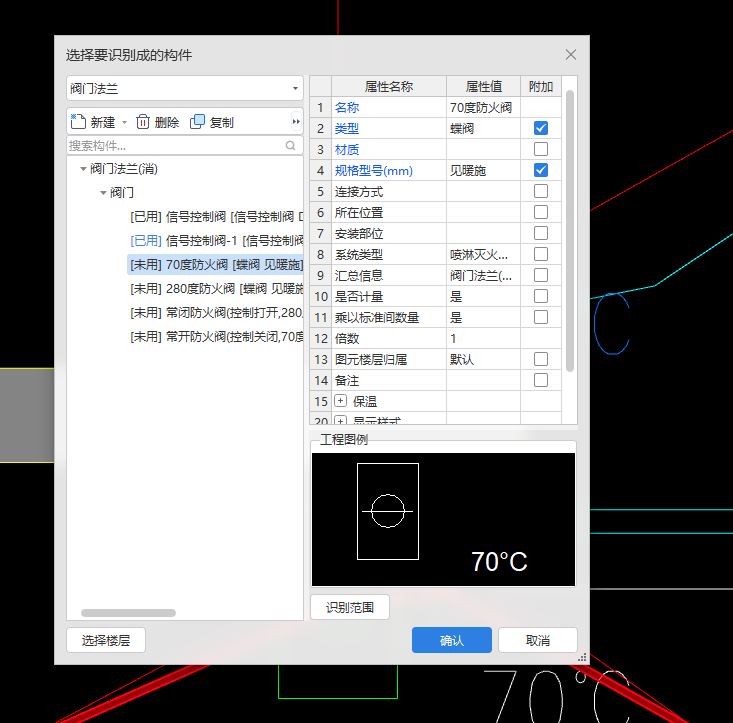
Task: Collapse the 阀门 tree node
Action: 103,193
